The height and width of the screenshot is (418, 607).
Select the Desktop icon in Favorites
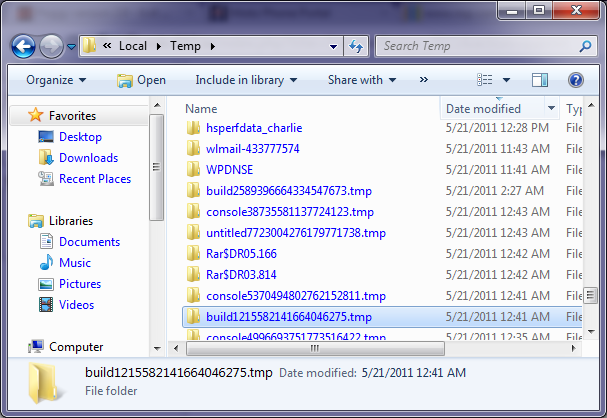tap(46, 137)
